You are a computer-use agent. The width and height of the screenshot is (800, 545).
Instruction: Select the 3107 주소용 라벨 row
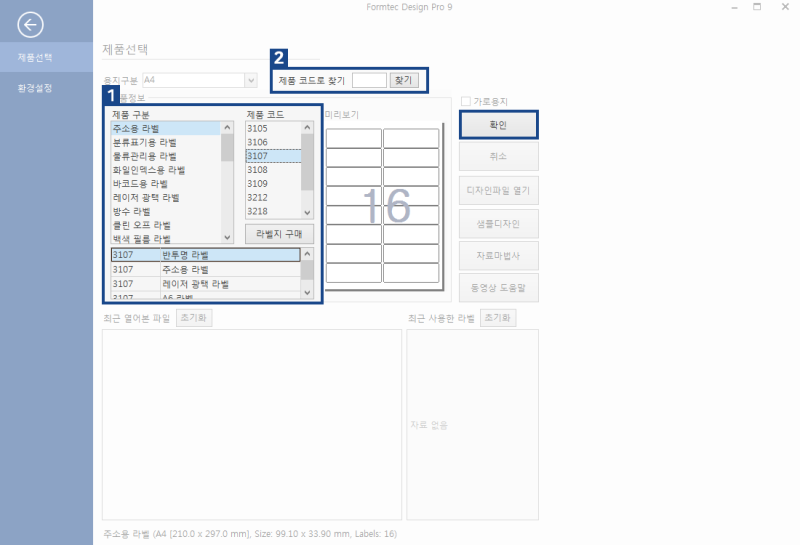pyautogui.click(x=206, y=269)
